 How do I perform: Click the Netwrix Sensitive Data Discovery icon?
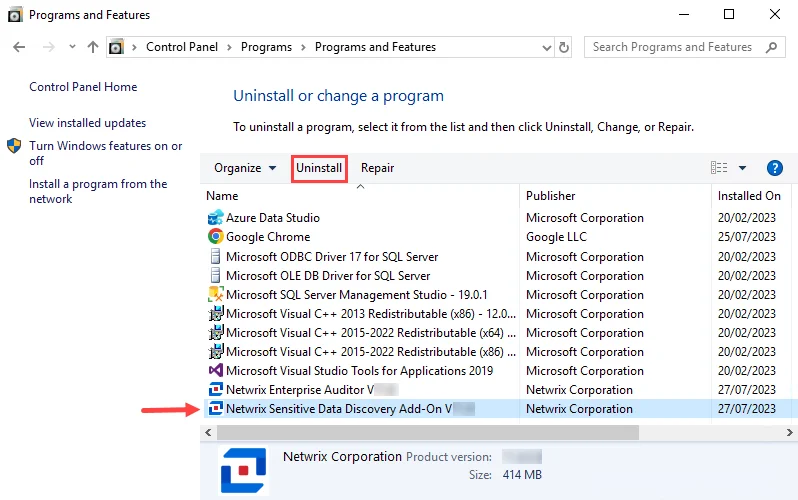coord(216,408)
